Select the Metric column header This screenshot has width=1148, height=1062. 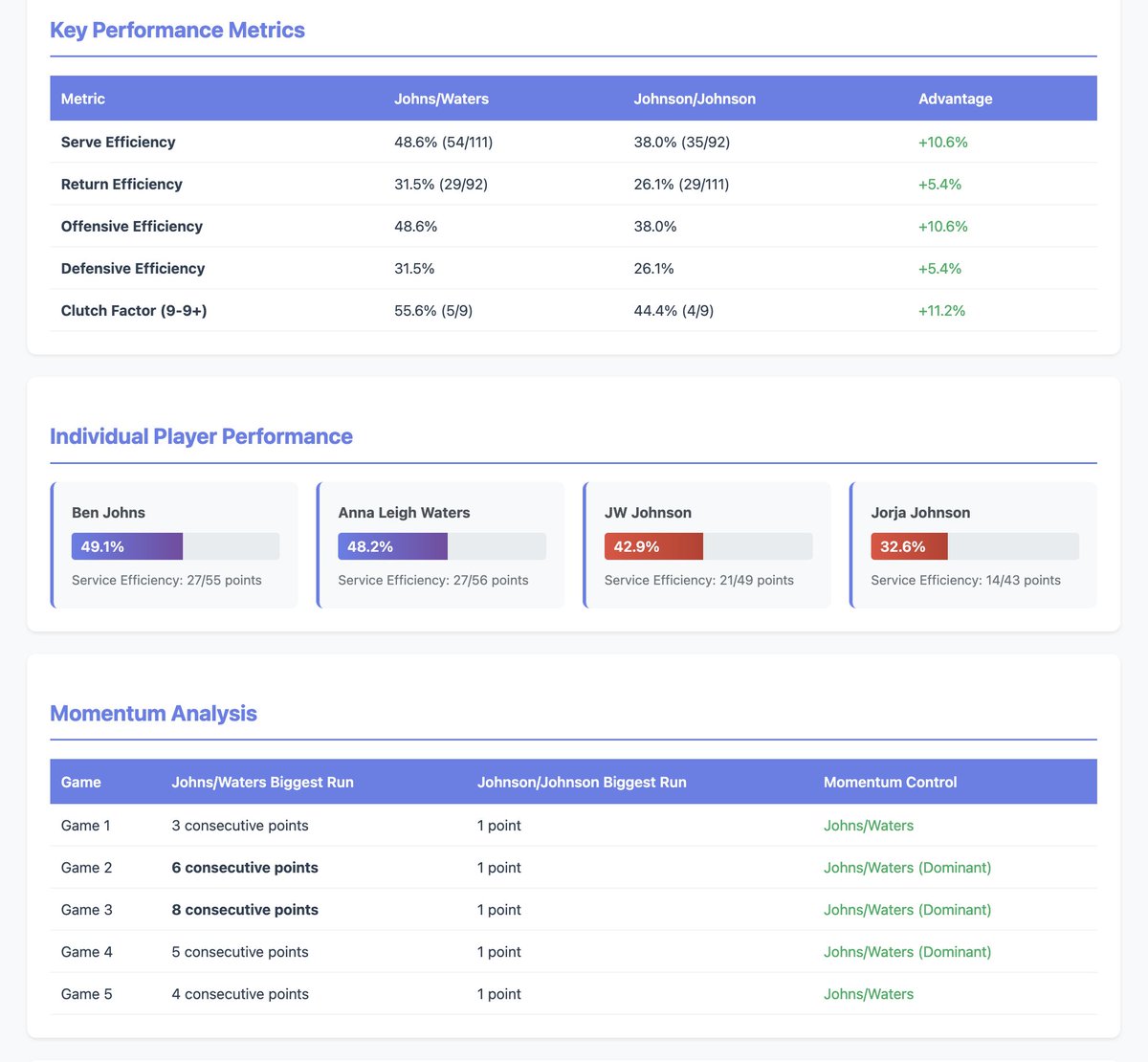tap(83, 99)
